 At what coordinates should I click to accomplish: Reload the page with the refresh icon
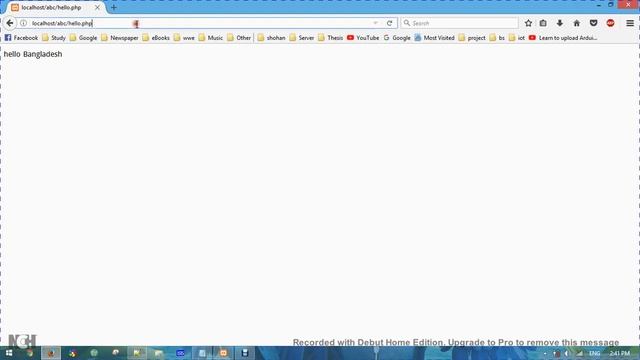[x=389, y=23]
